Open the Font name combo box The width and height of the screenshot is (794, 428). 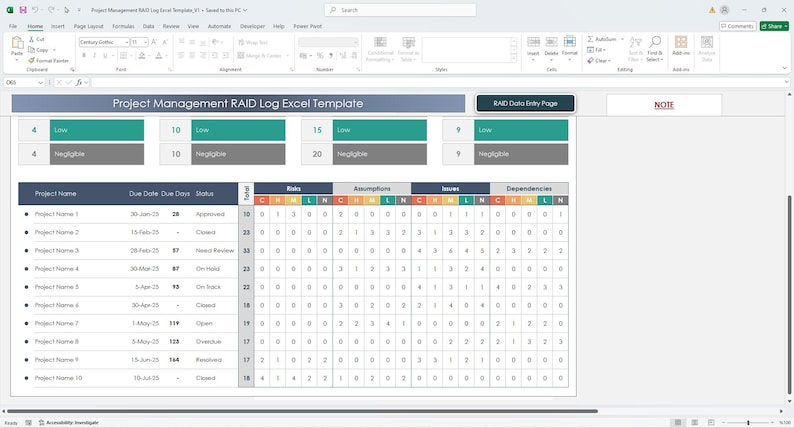(104, 42)
